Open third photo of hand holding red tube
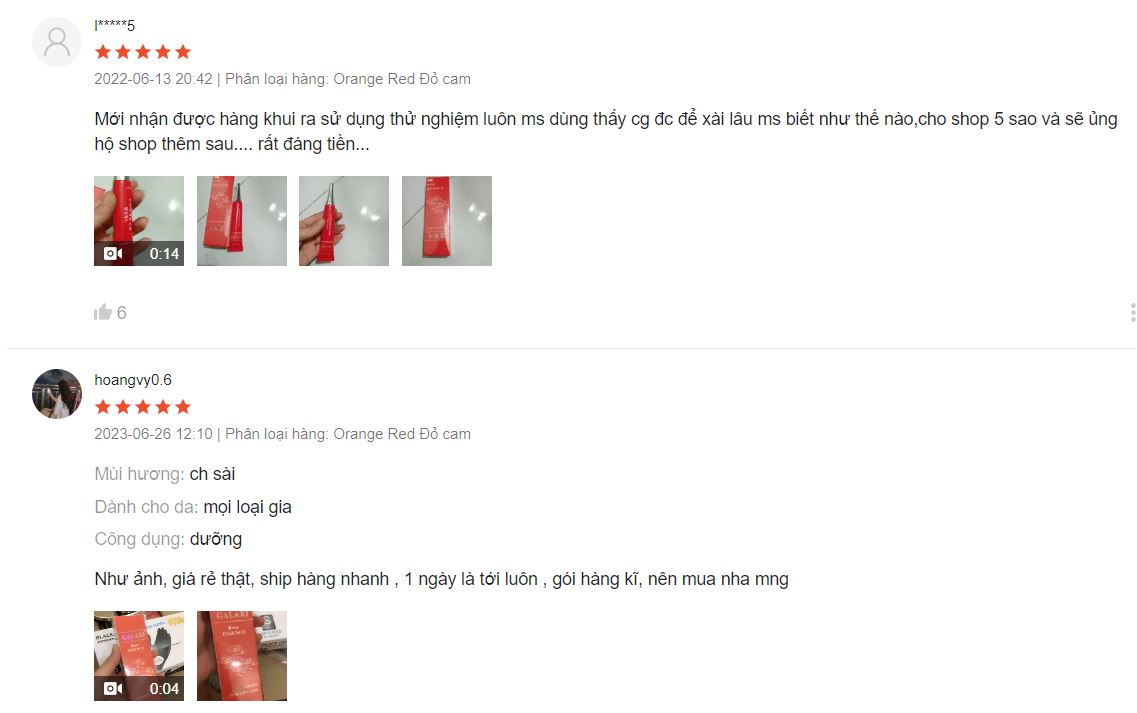1137x713 pixels. [x=344, y=221]
